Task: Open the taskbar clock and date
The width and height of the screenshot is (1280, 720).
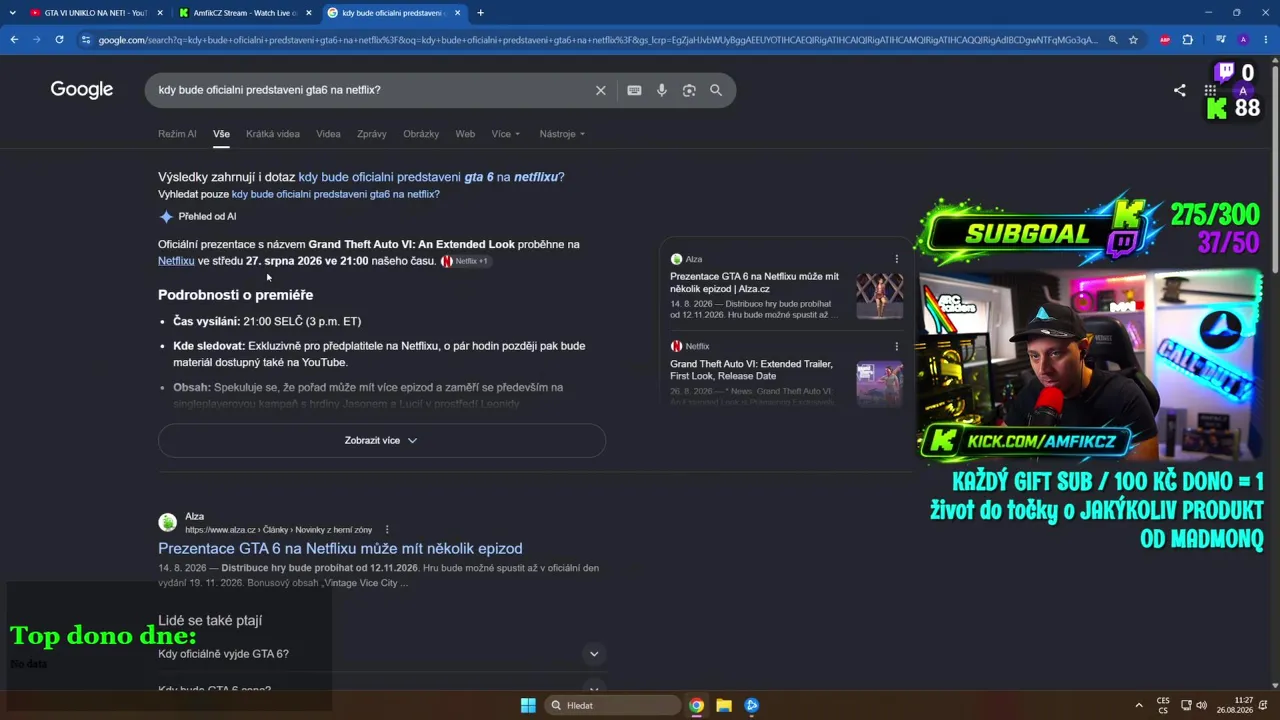Action: 1235,705
